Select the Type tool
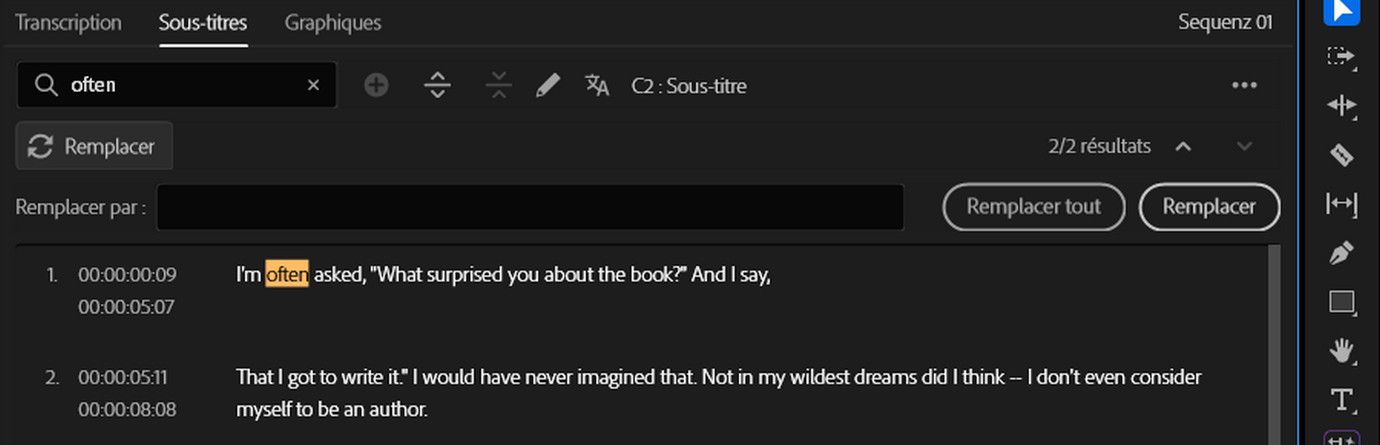The image size is (1380, 445). 1341,400
